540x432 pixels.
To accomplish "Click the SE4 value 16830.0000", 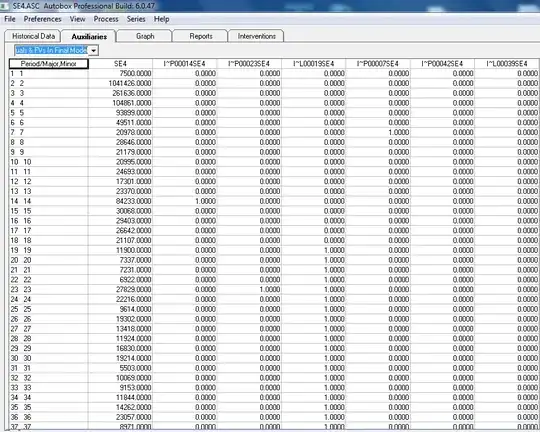I will click(x=121, y=348).
